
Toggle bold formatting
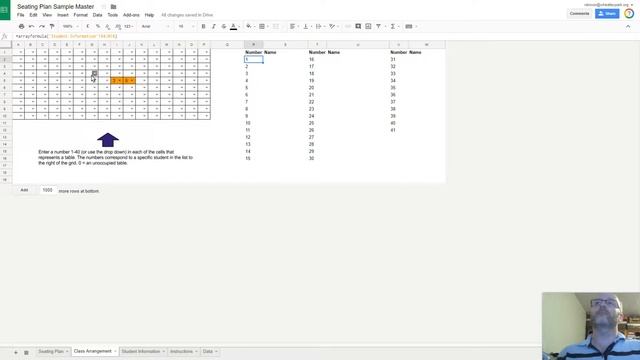pos(203,26)
